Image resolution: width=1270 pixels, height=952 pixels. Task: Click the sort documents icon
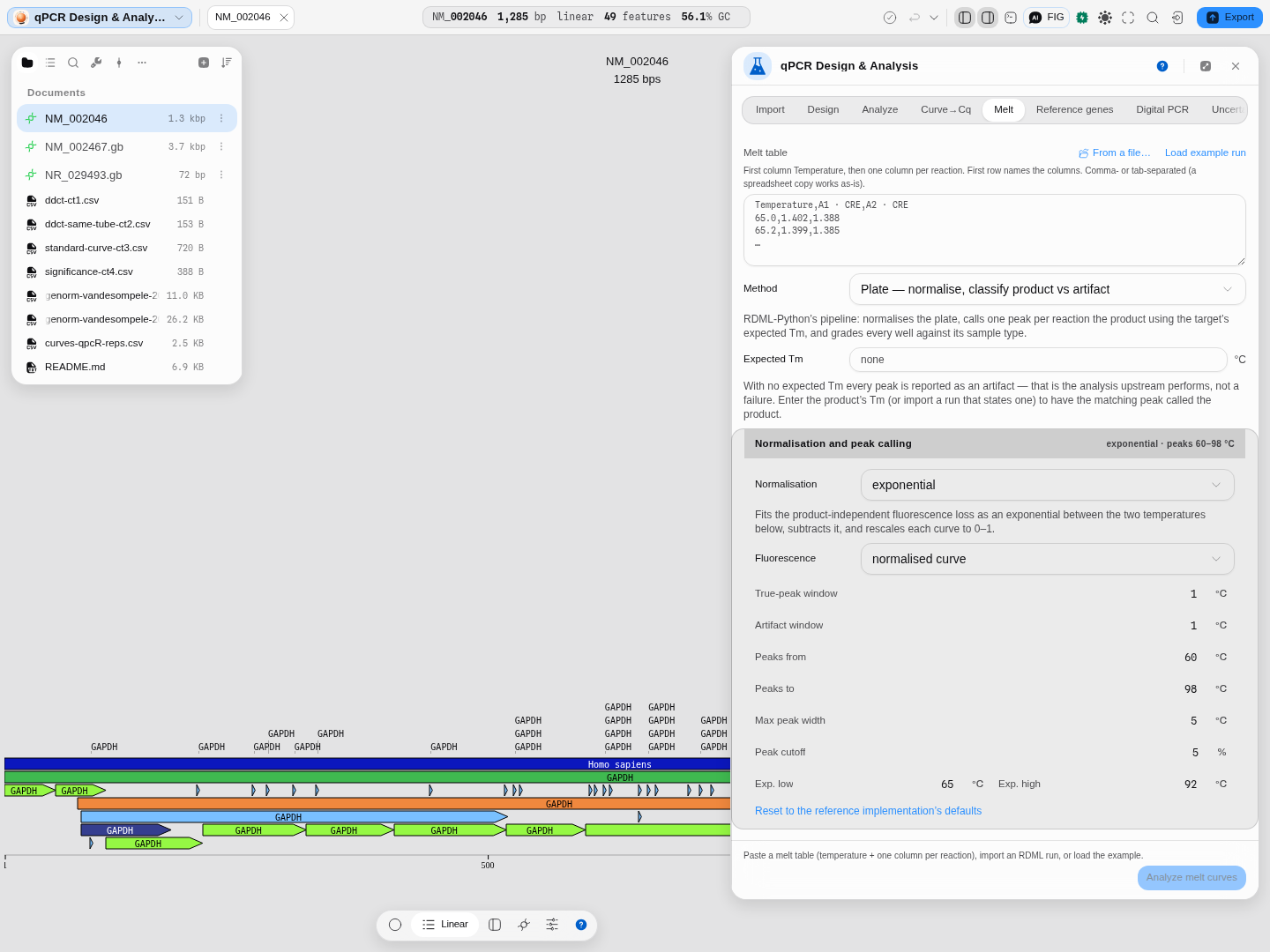(227, 63)
